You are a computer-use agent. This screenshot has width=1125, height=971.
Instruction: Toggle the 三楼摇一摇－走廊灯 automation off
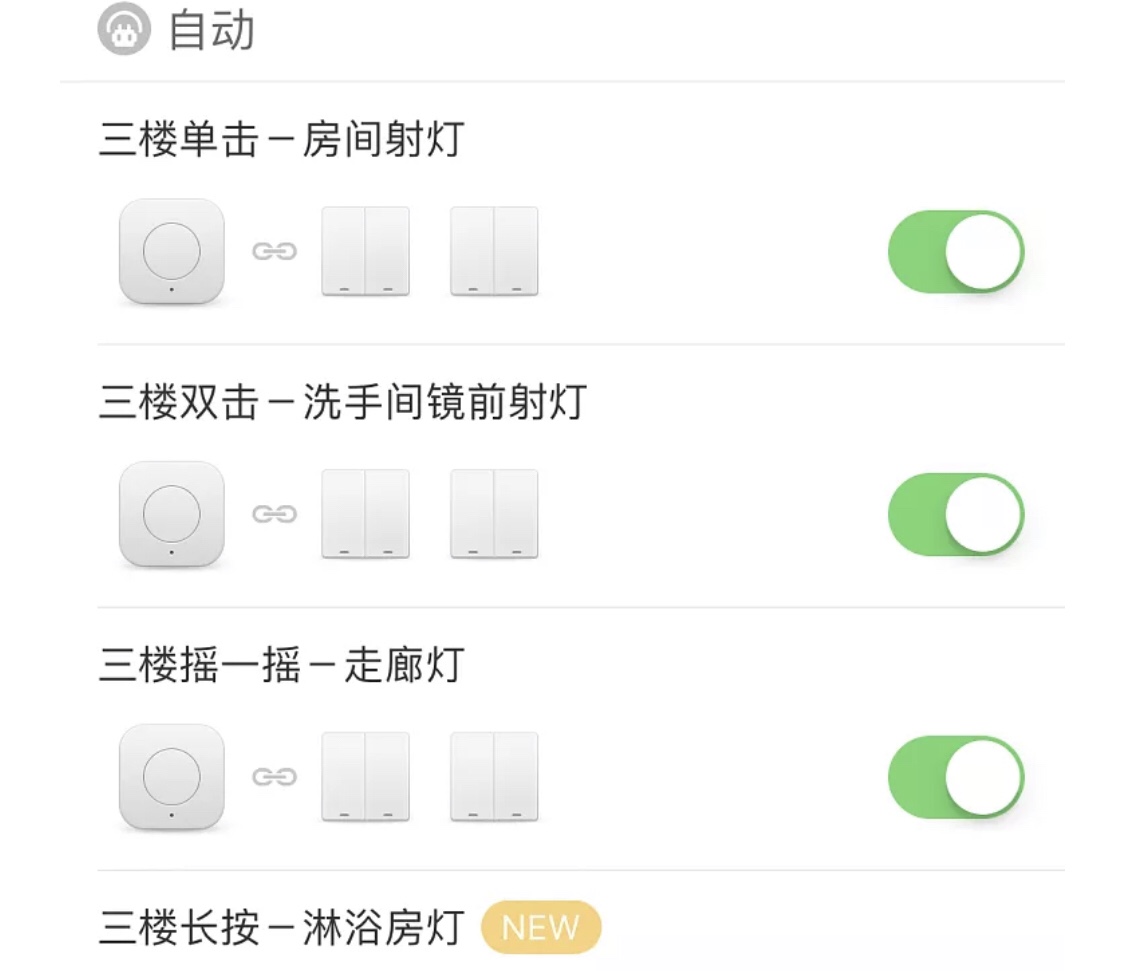(956, 777)
